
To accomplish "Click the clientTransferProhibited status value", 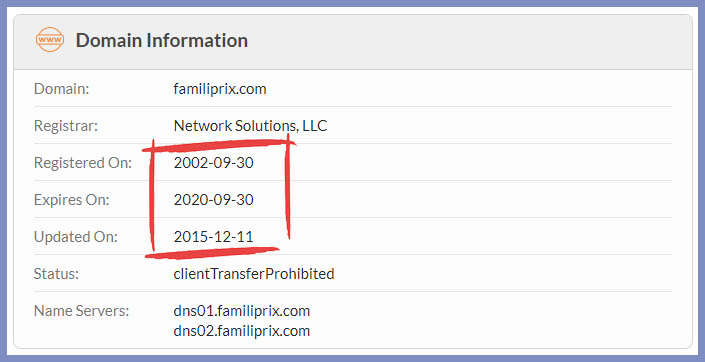I will (x=254, y=273).
